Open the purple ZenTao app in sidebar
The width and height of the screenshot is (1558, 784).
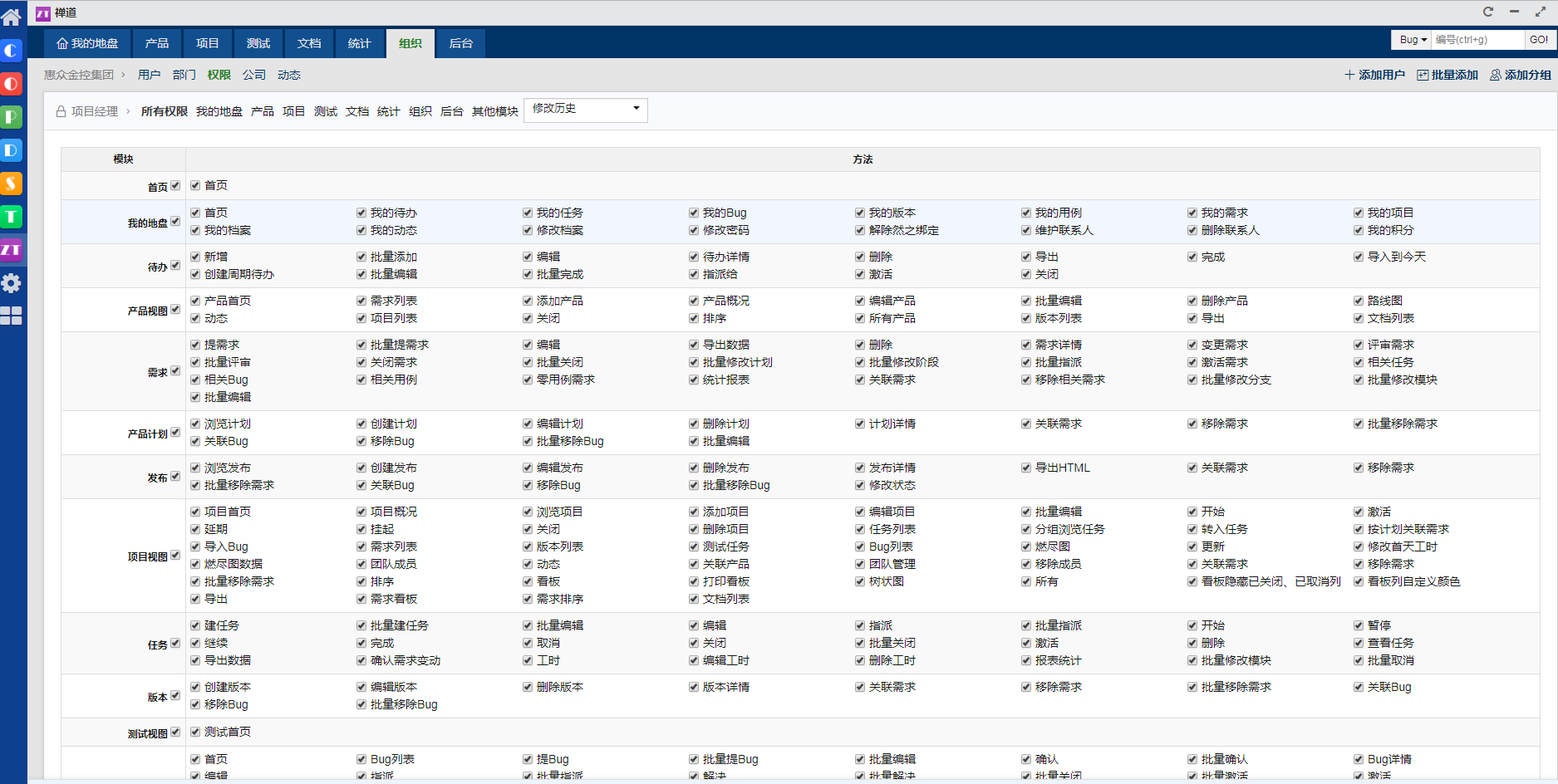coord(12,250)
